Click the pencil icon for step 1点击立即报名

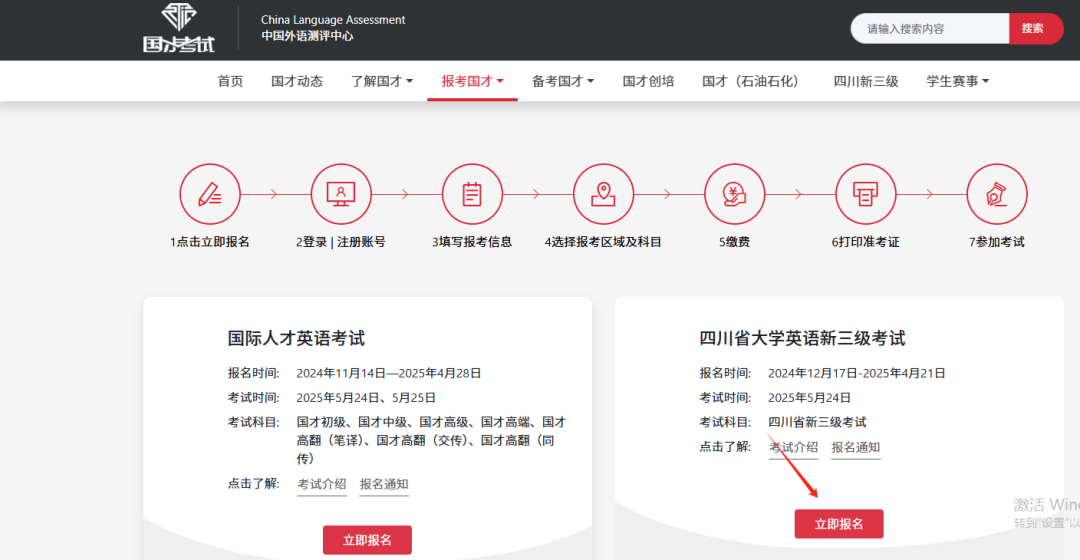(x=210, y=194)
